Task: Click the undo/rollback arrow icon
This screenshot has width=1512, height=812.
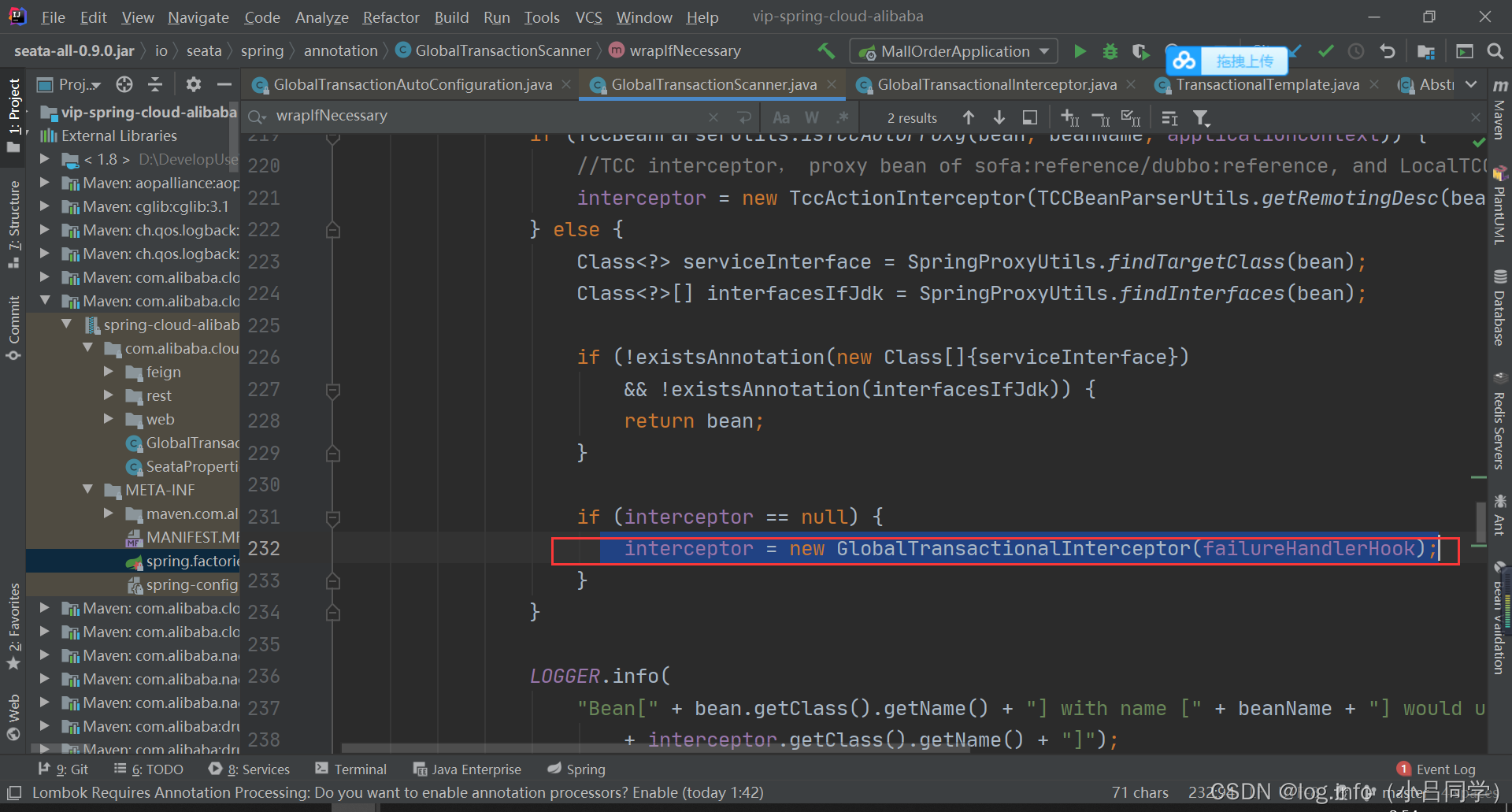Action: point(1388,51)
